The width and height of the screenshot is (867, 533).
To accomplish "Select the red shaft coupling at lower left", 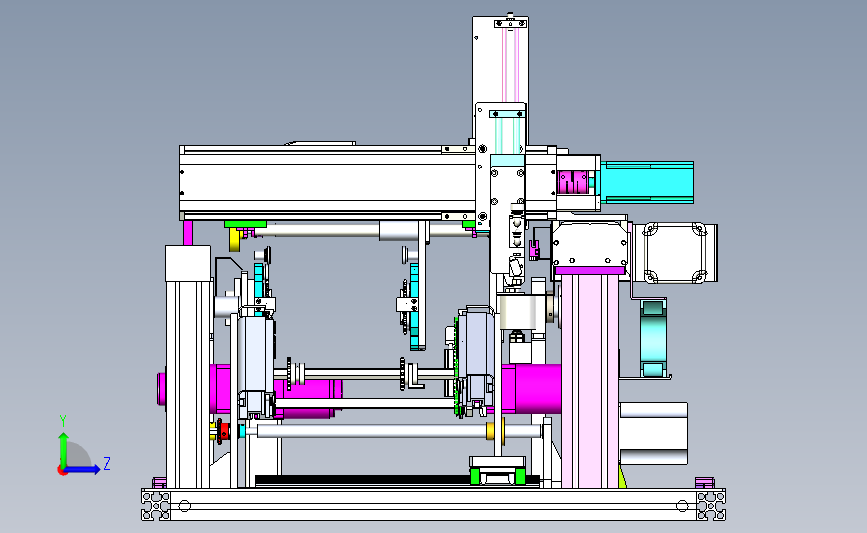I will (x=223, y=431).
